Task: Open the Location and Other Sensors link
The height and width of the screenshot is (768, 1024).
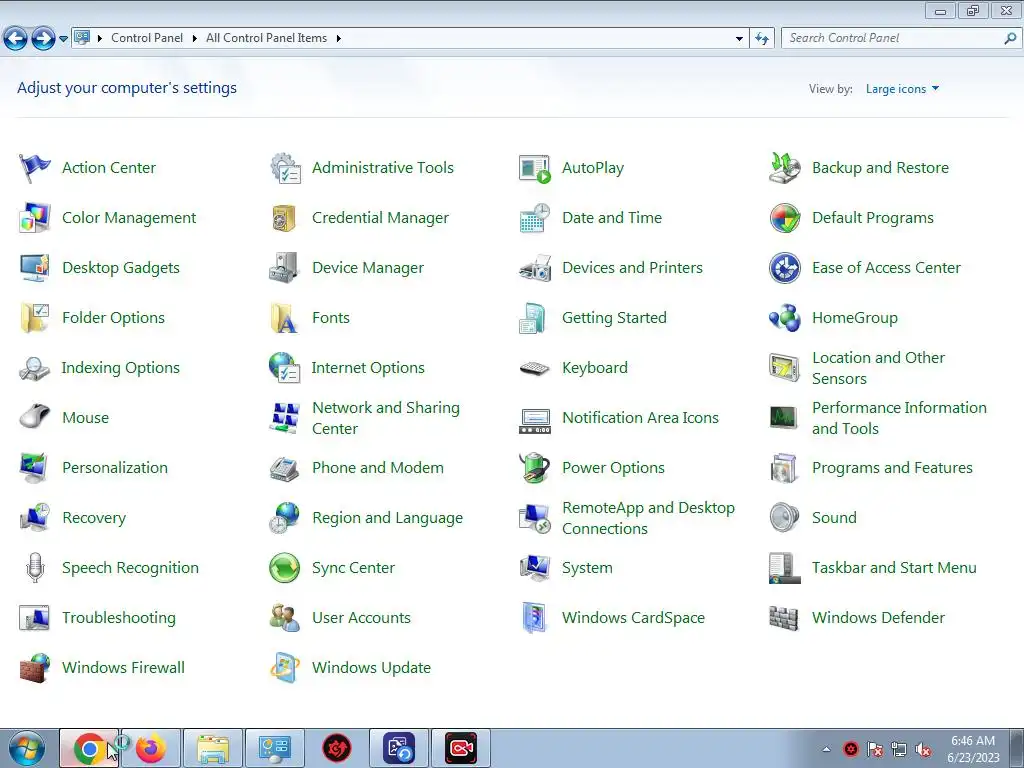Action: 878,368
